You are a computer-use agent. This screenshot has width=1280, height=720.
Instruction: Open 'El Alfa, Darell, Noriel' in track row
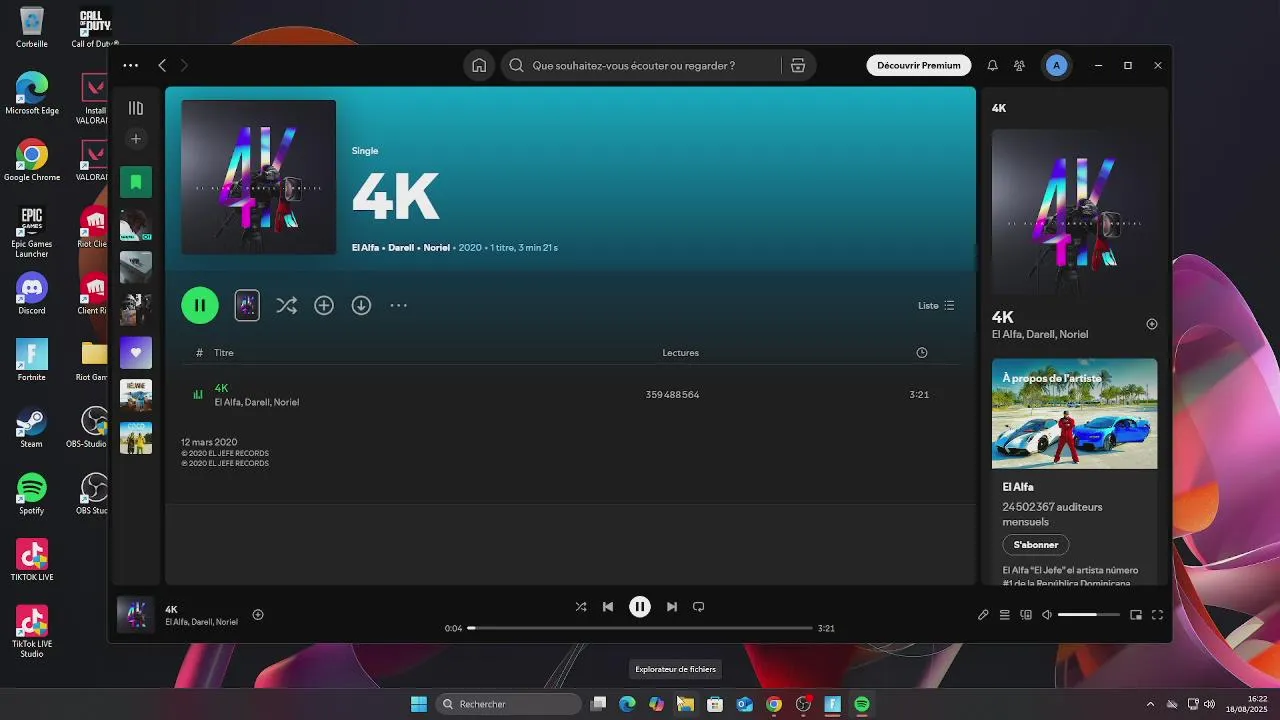coord(257,402)
